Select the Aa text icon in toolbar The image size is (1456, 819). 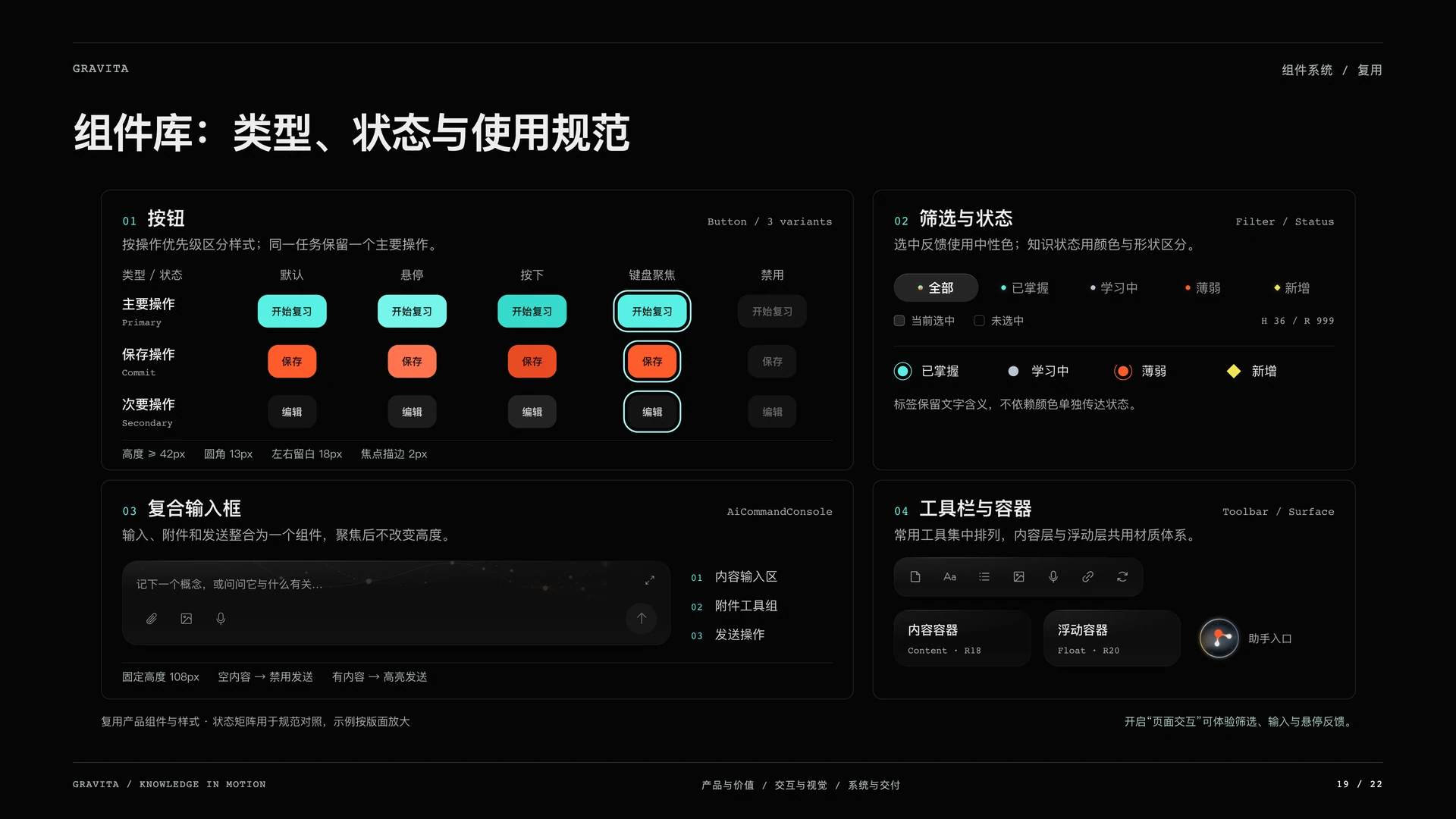[x=949, y=577]
